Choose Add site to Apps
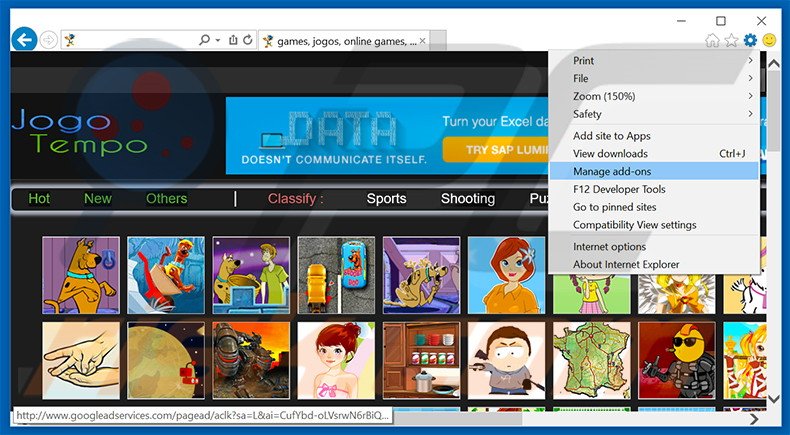The image size is (790, 435). click(x=653, y=136)
